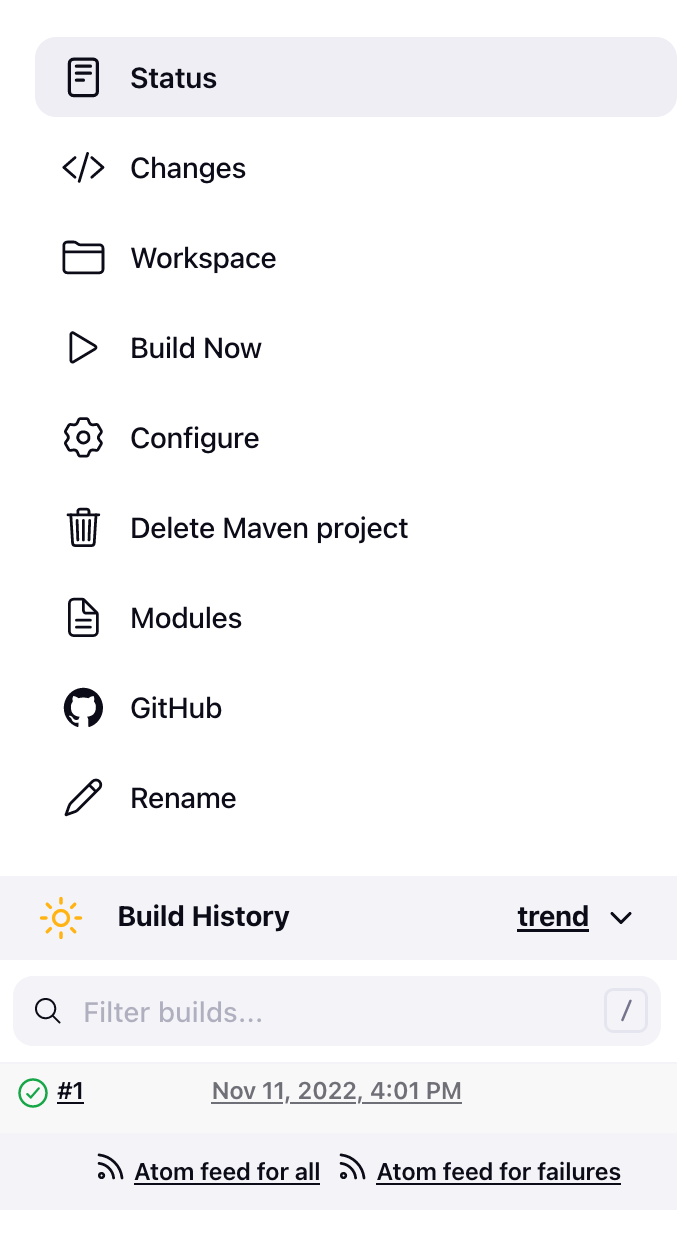Click the Build Now play icon
Viewport: 692px width, 1241px height.
[83, 348]
